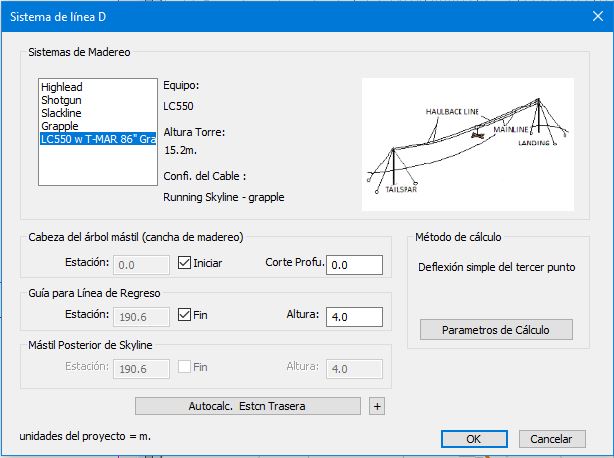This screenshot has width=614, height=458.
Task: Uncheck Fin for Guía para Línea de Regreso
Action: 184,316
